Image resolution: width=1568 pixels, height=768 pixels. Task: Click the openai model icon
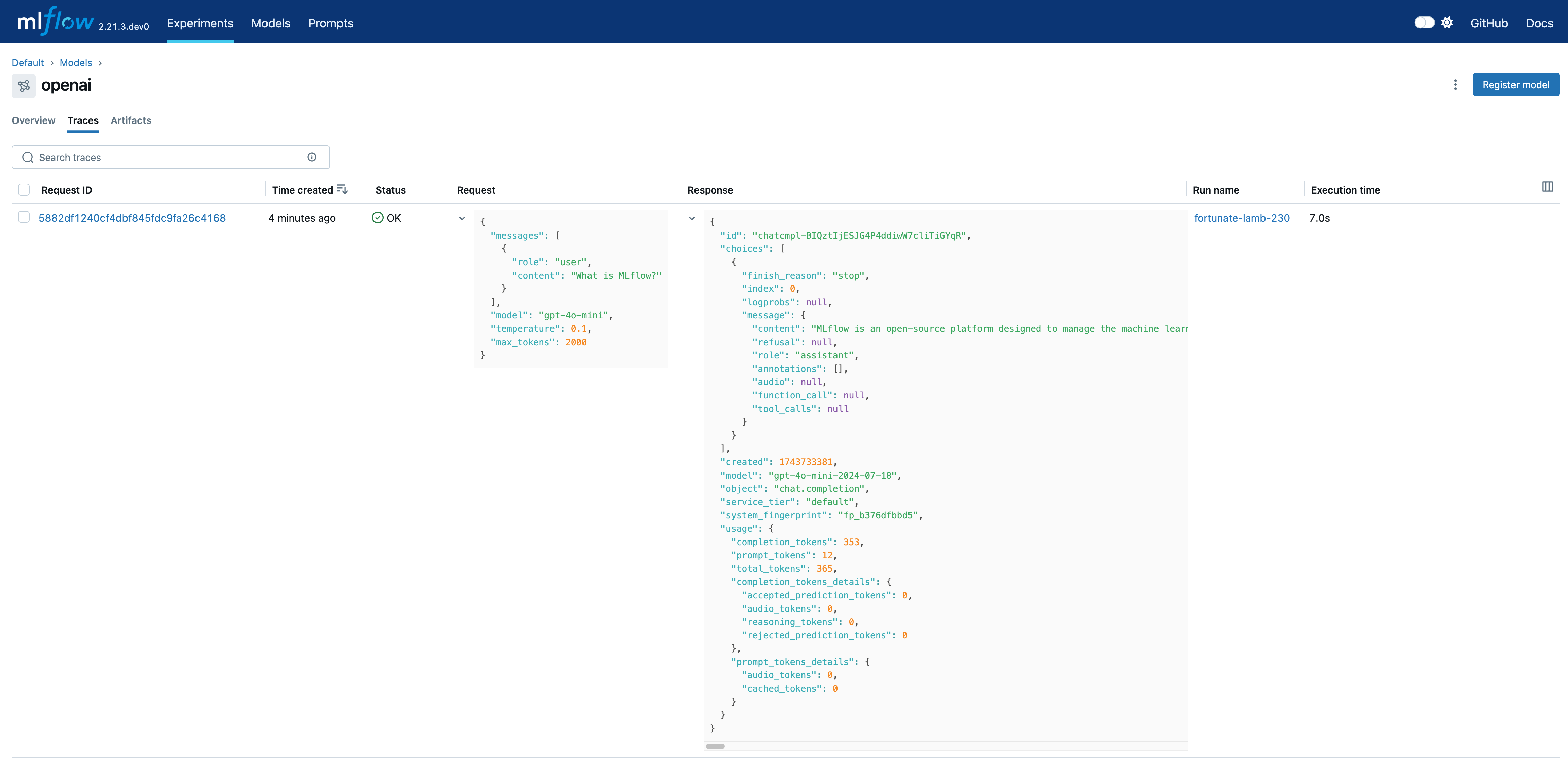(24, 86)
